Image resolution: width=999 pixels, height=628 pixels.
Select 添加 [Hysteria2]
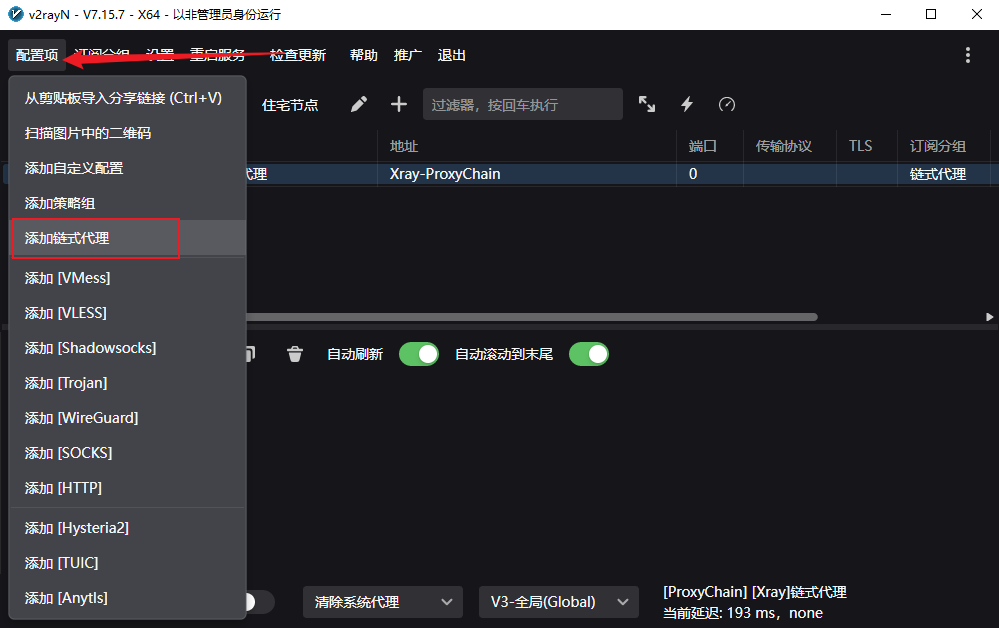pyautogui.click(x=128, y=529)
